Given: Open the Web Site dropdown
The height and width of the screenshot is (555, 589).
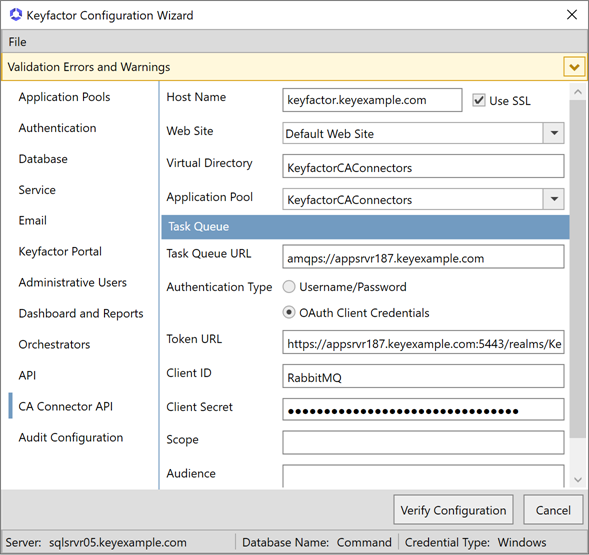Looking at the screenshot, I should [x=554, y=133].
